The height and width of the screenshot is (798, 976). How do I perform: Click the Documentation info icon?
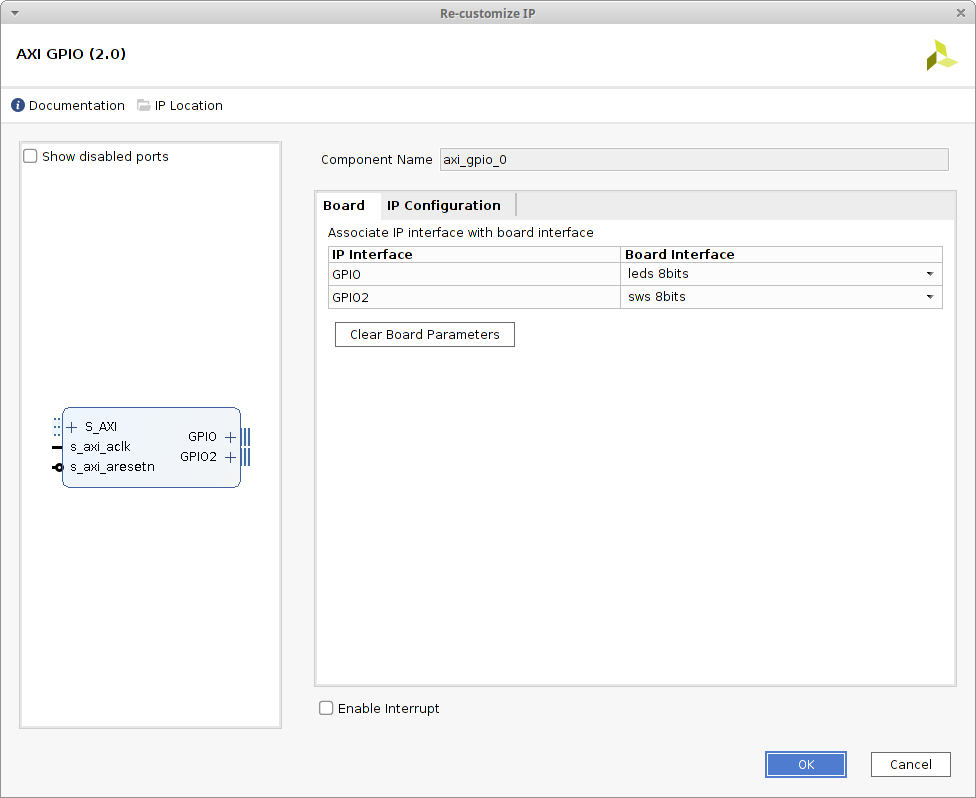(x=18, y=106)
